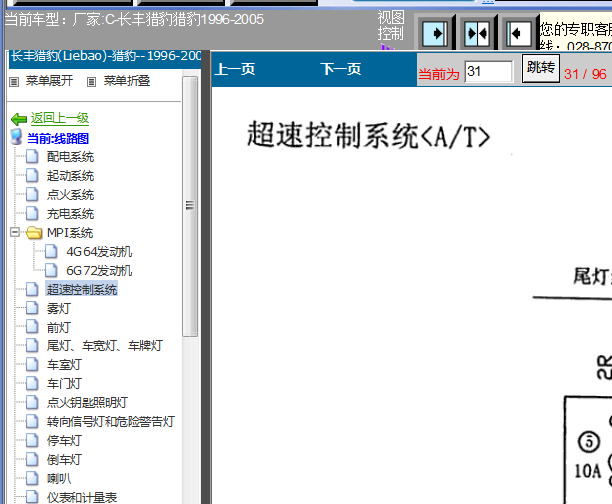Click the current wiring diagram computer icon
The image size is (612, 504).
click(17, 137)
